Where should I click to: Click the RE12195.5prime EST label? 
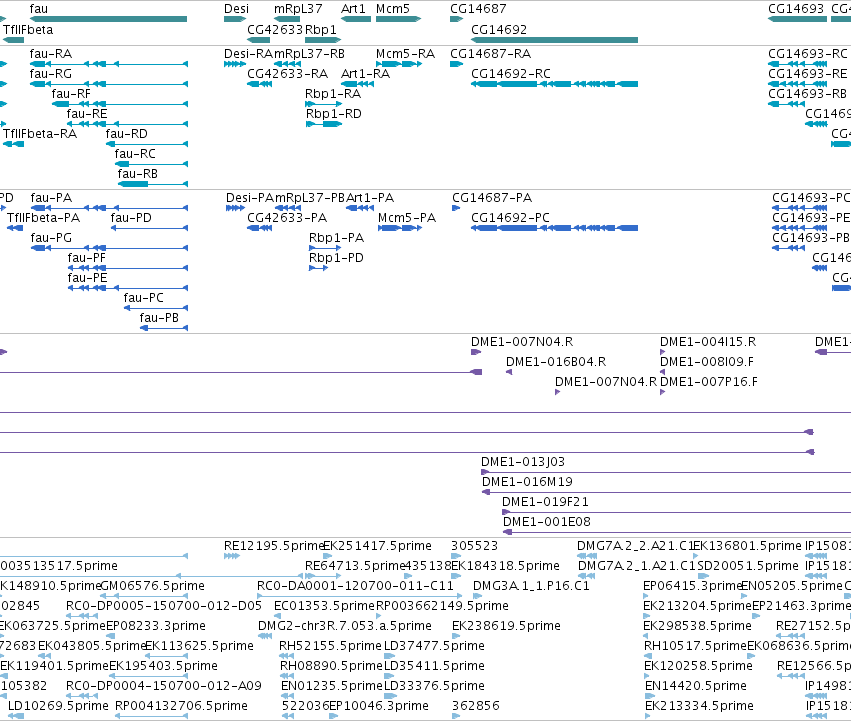pyautogui.click(x=274, y=546)
